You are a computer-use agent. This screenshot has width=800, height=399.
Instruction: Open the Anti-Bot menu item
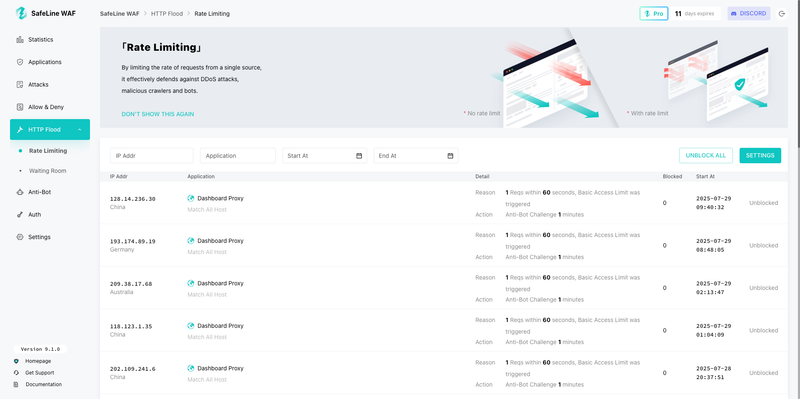[50, 192]
